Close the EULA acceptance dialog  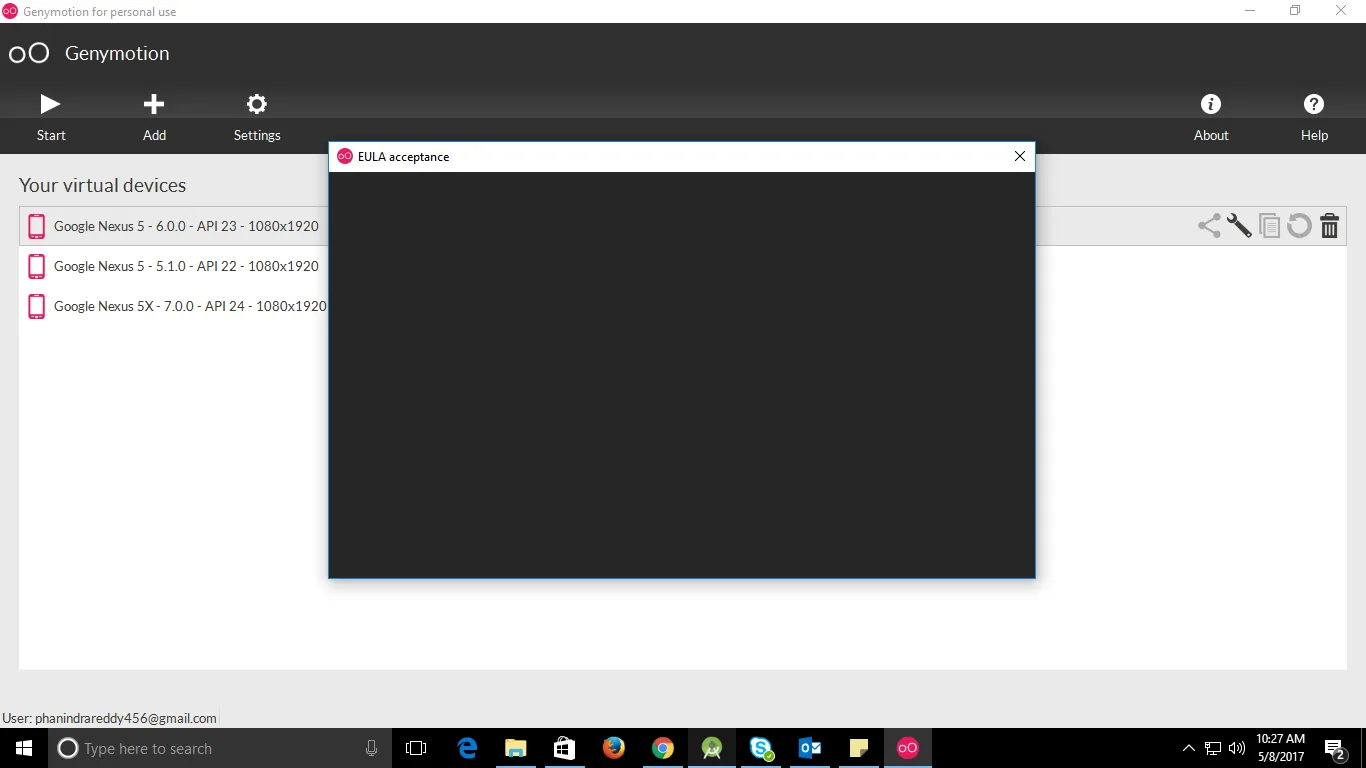(x=1020, y=156)
